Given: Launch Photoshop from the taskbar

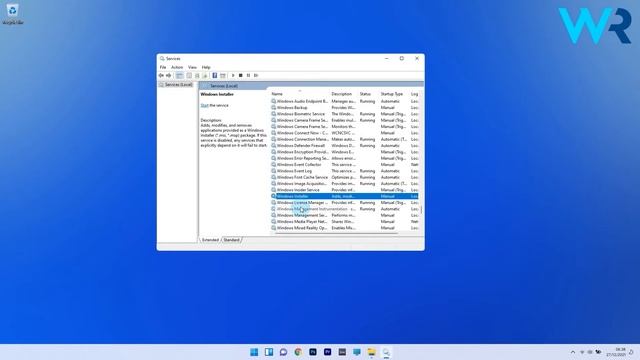Looking at the screenshot, I should (313, 352).
